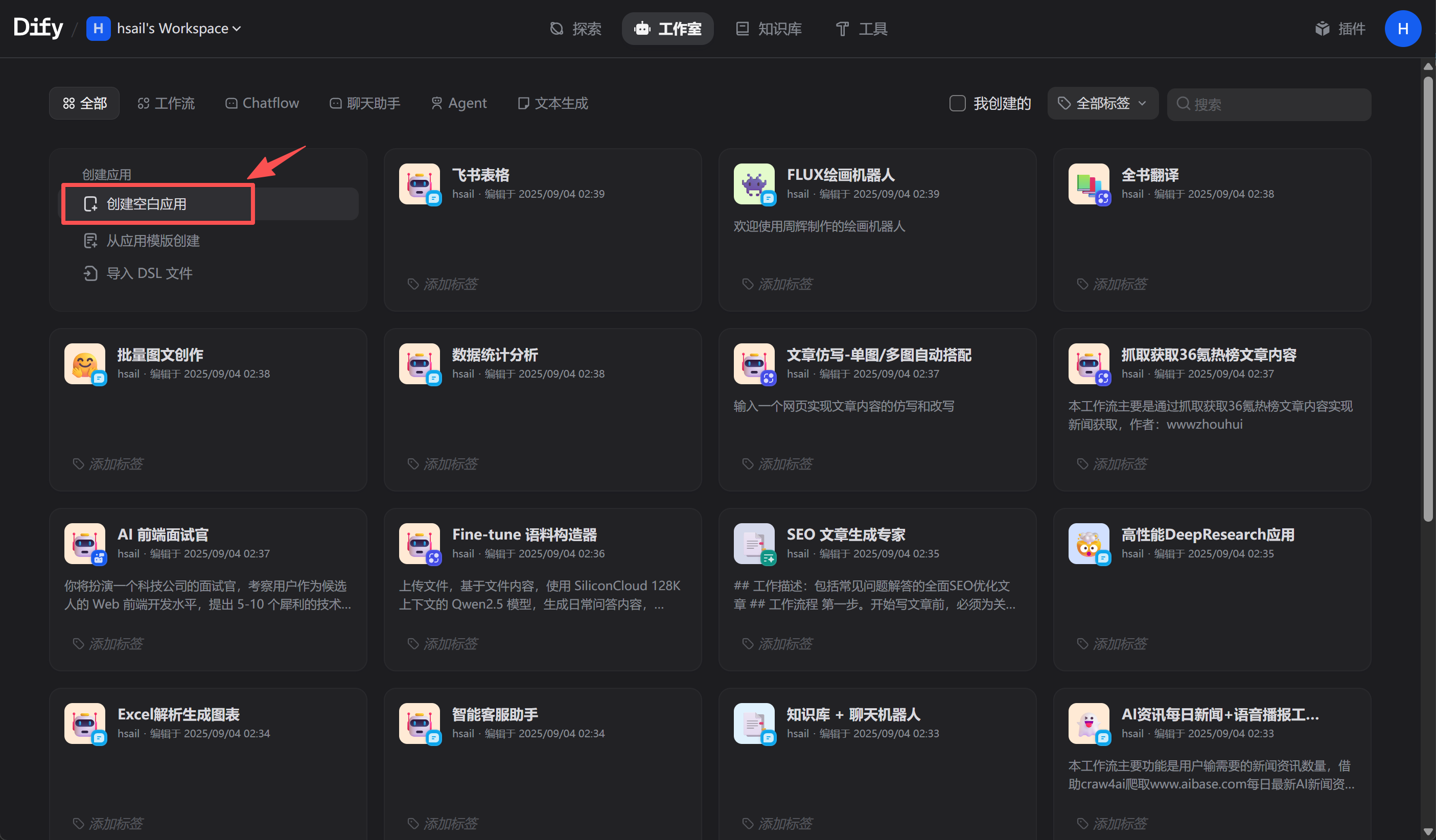The height and width of the screenshot is (840, 1436).
Task: Click 从应用模版创建
Action: [x=142, y=241]
